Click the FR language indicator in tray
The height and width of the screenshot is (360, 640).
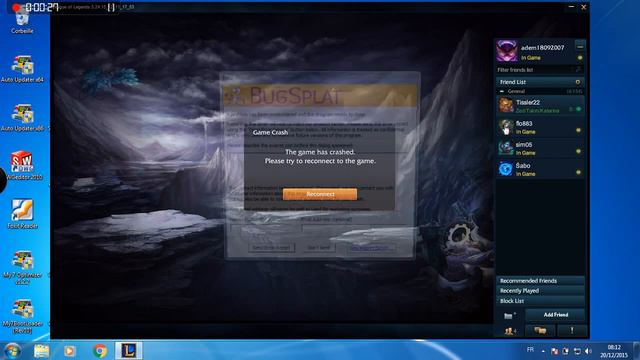pos(530,350)
